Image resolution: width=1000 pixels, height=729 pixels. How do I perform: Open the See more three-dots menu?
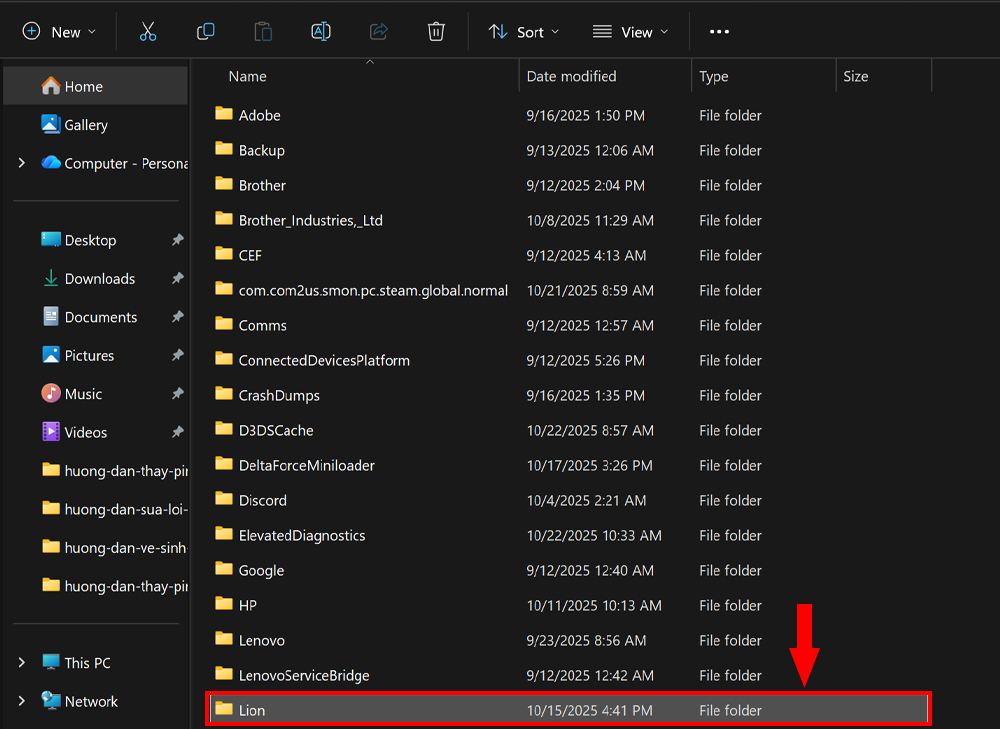719,32
